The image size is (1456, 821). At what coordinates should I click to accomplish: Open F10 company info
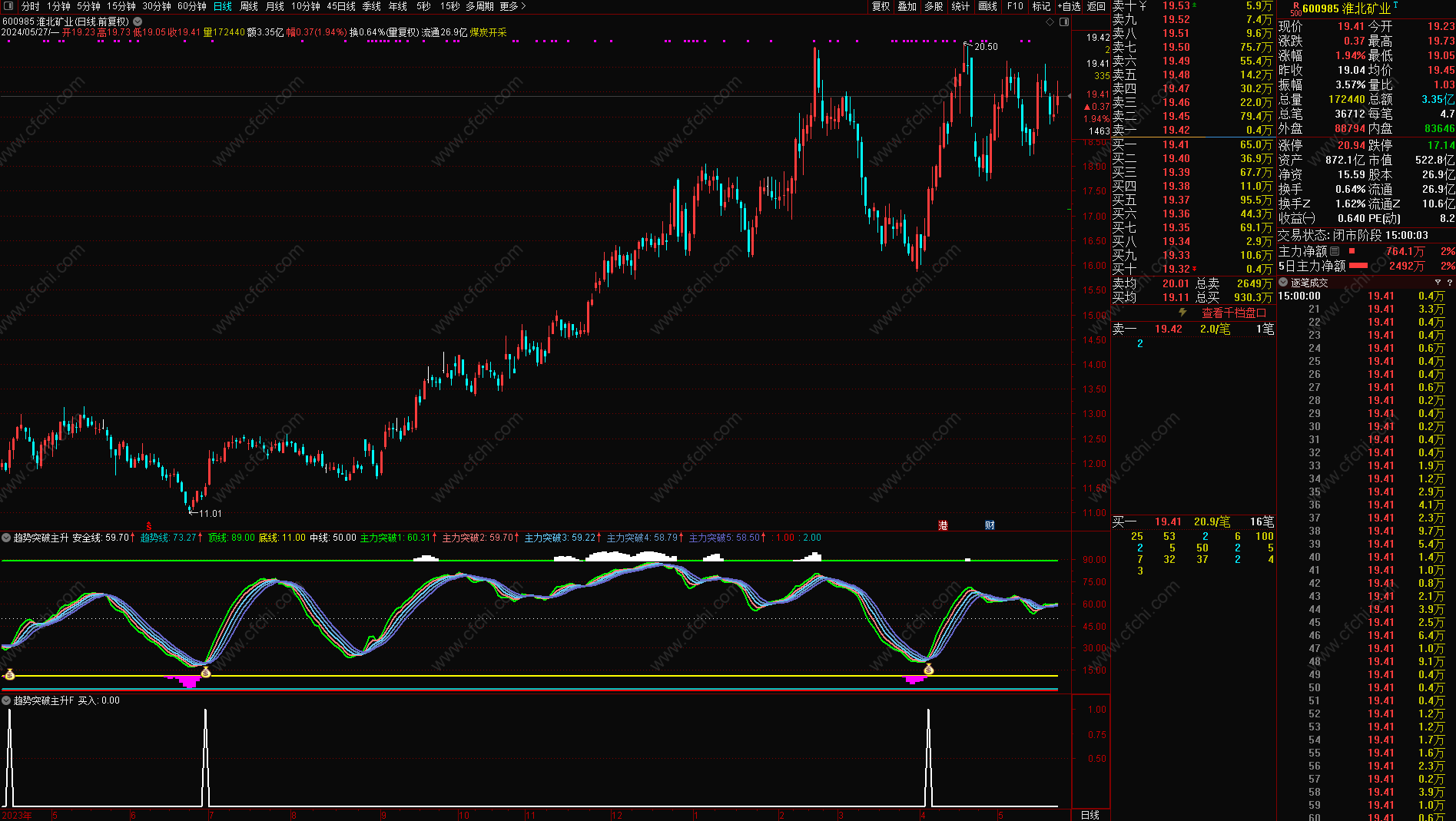pyautogui.click(x=1015, y=6)
